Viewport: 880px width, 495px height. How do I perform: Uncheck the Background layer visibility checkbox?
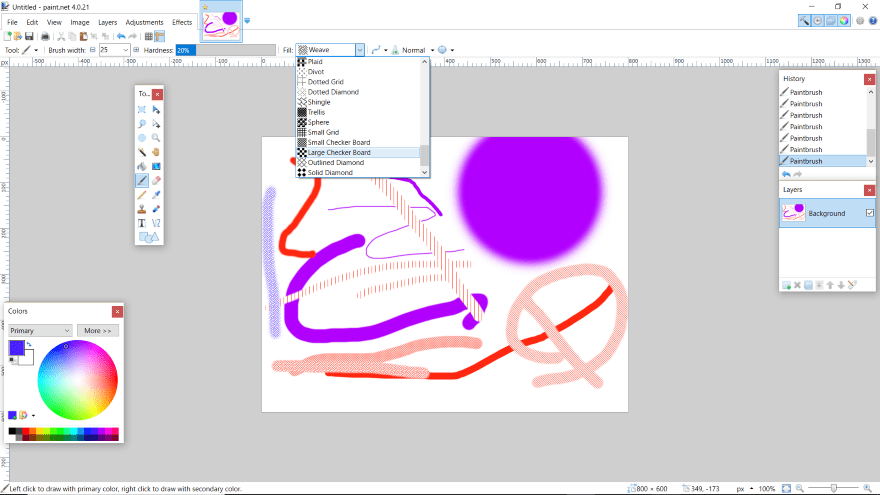869,213
